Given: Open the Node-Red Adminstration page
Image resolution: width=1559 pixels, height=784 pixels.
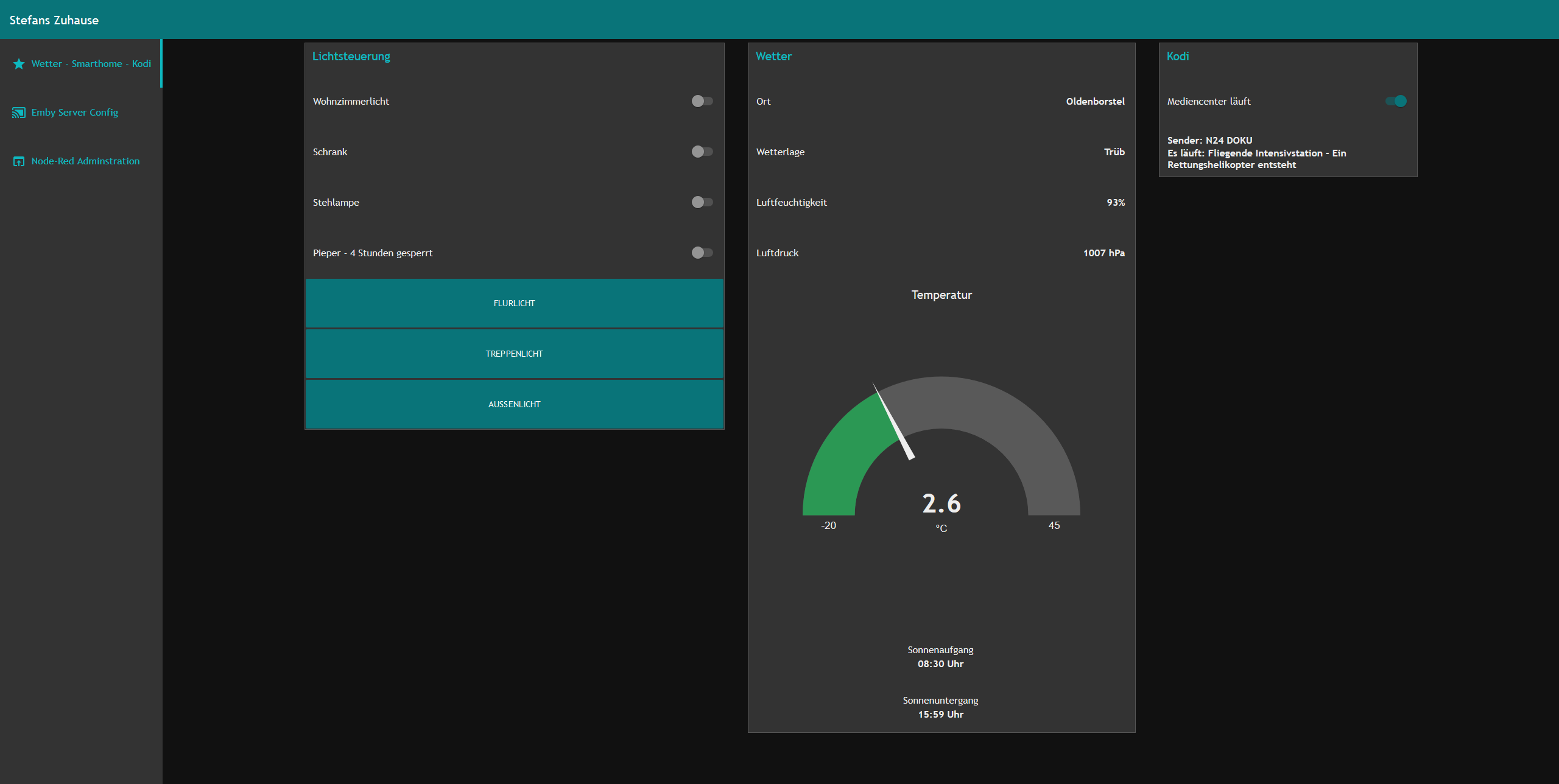Looking at the screenshot, I should 80,161.
